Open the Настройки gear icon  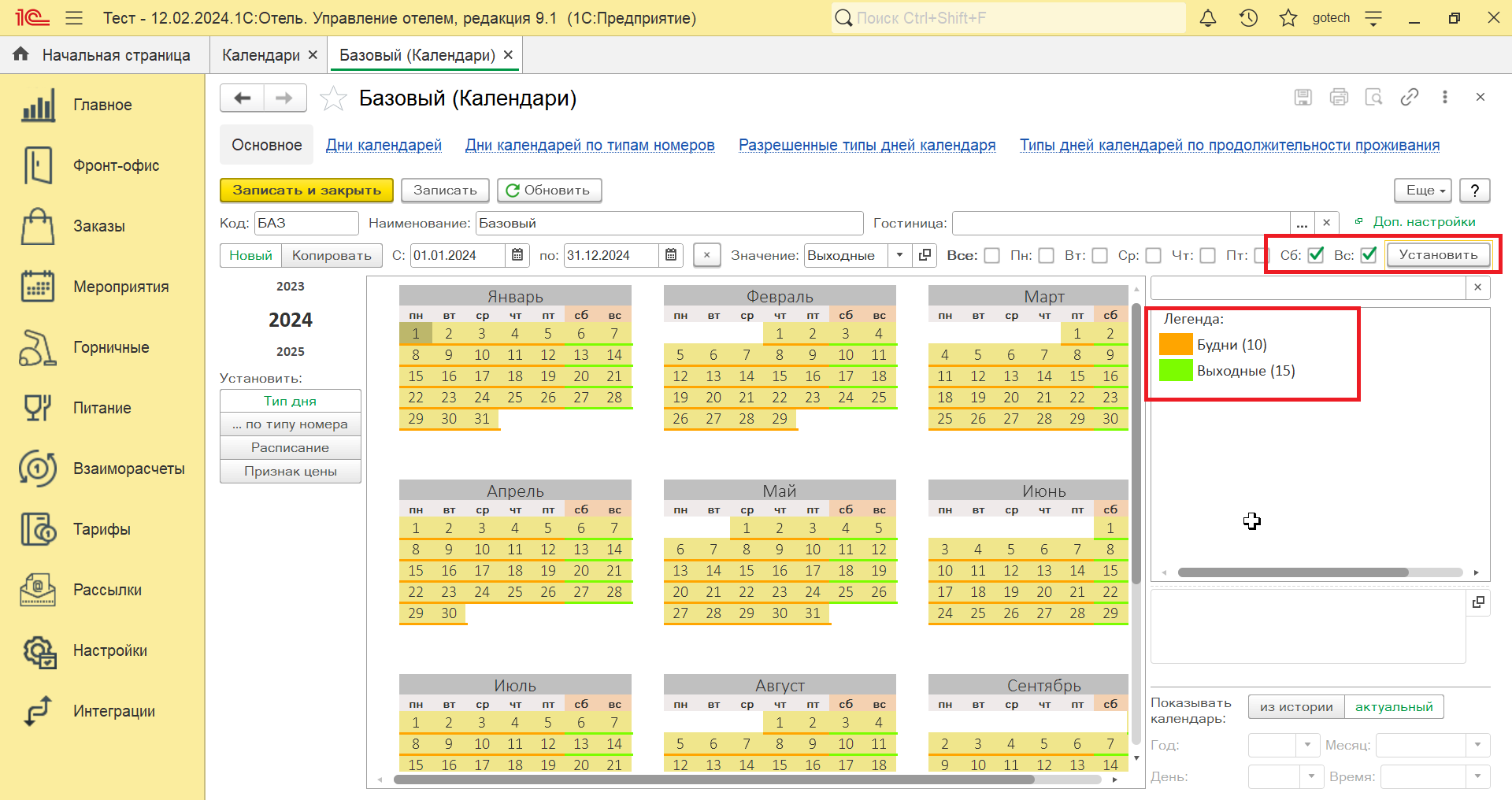[x=39, y=651]
